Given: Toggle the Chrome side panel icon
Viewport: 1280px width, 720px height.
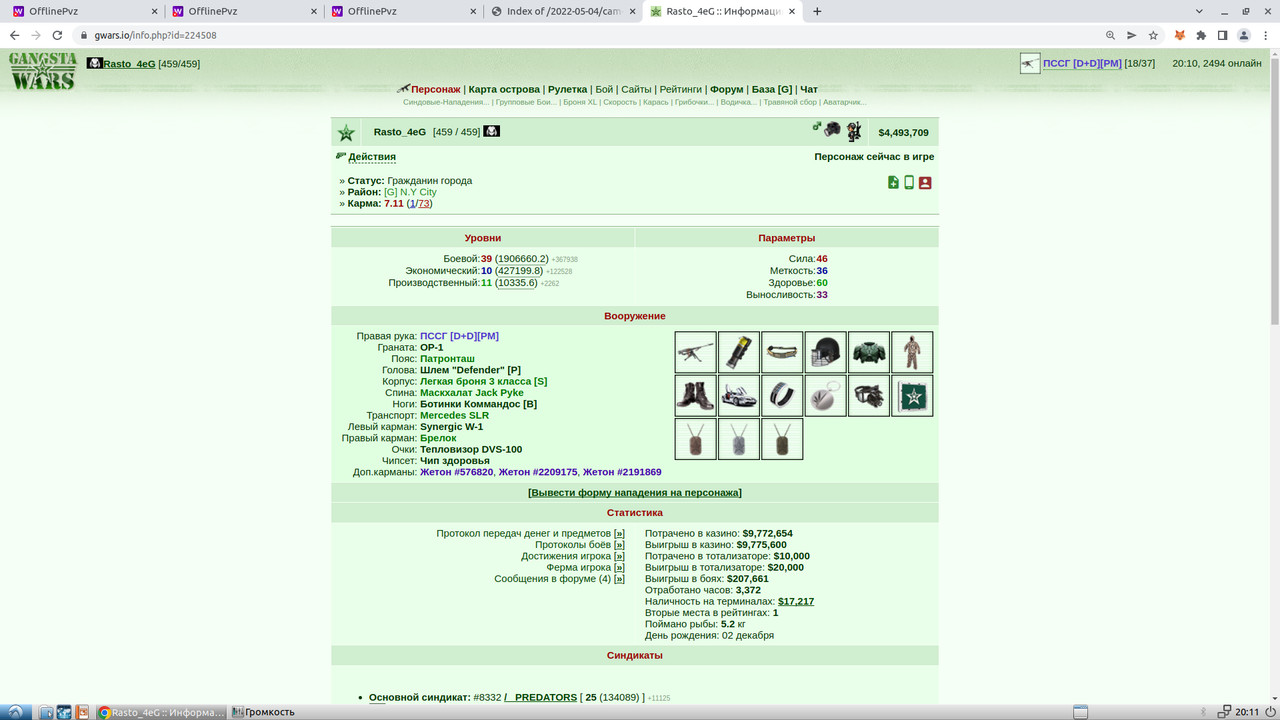Looking at the screenshot, I should coord(1222,35).
